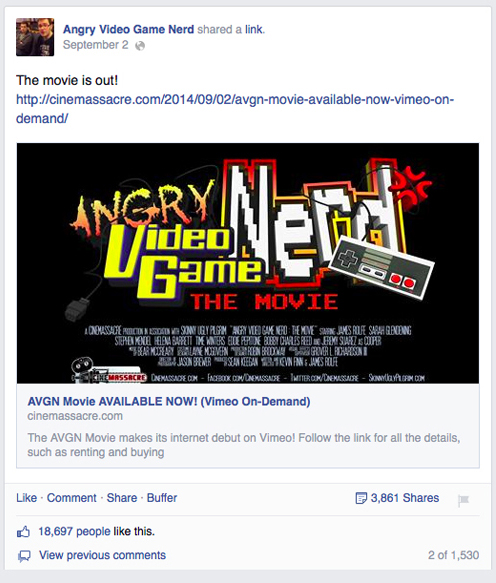Like the post
The image size is (496, 583).
(x=26, y=498)
